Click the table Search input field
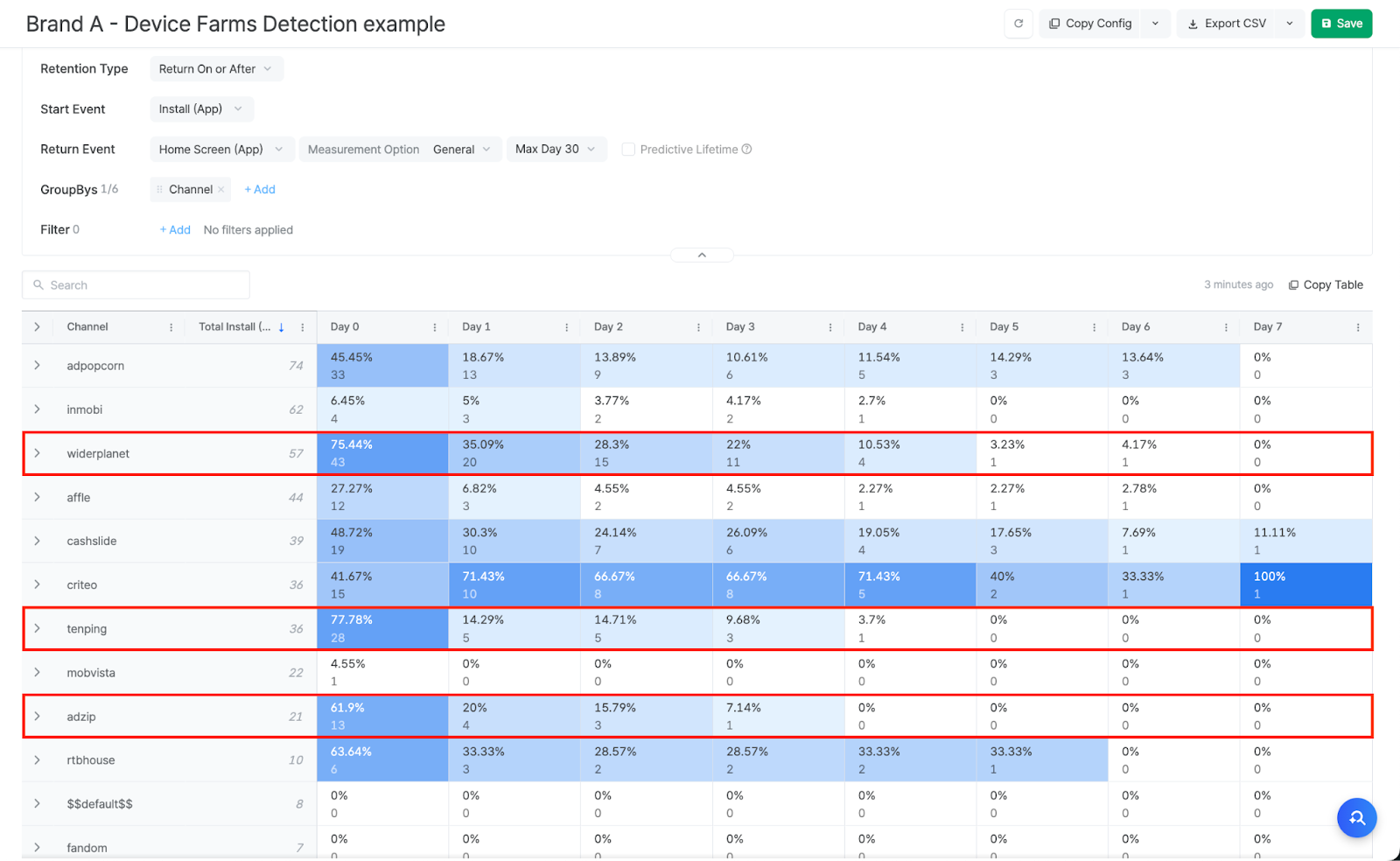This screenshot has height=861, width=1400. (x=136, y=285)
